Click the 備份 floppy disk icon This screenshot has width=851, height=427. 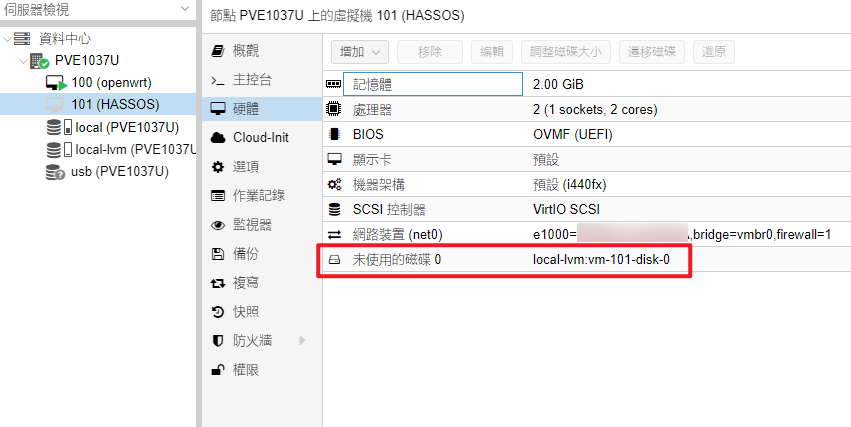point(218,254)
